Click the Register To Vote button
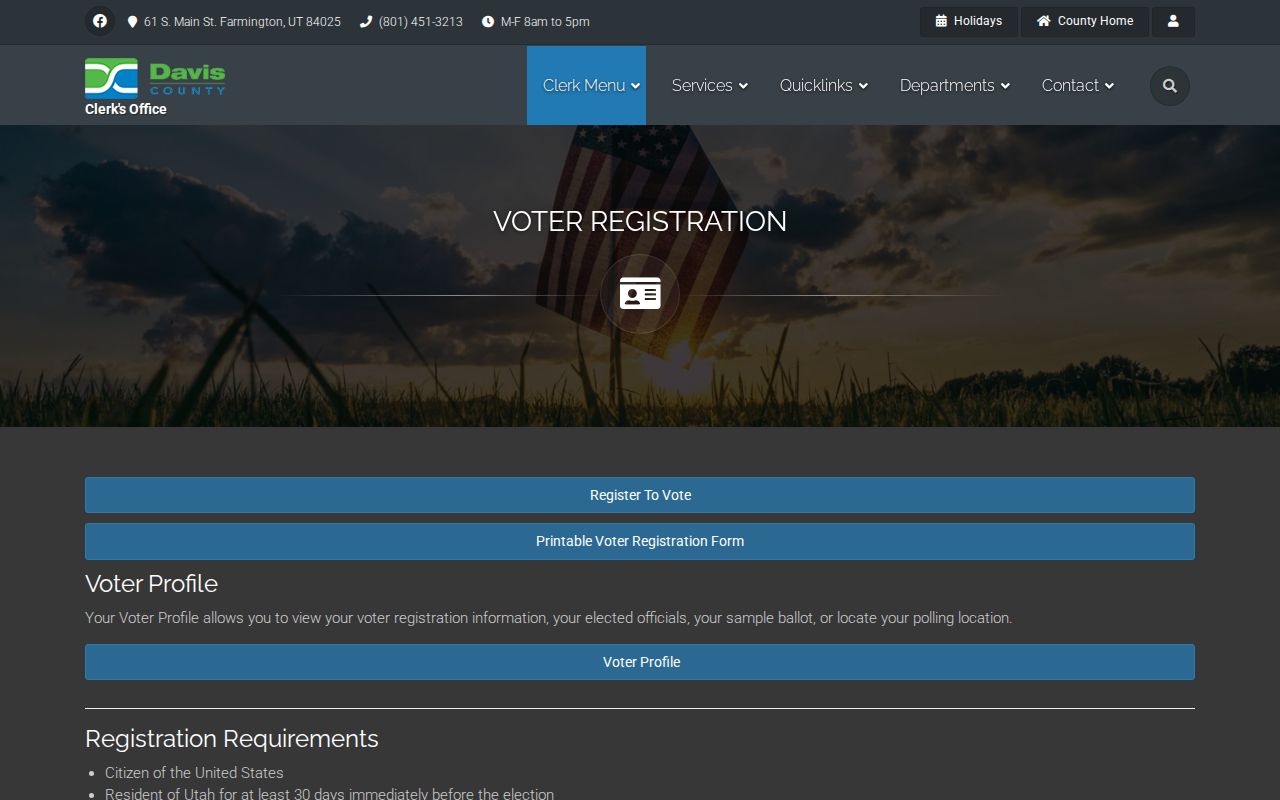 click(640, 495)
